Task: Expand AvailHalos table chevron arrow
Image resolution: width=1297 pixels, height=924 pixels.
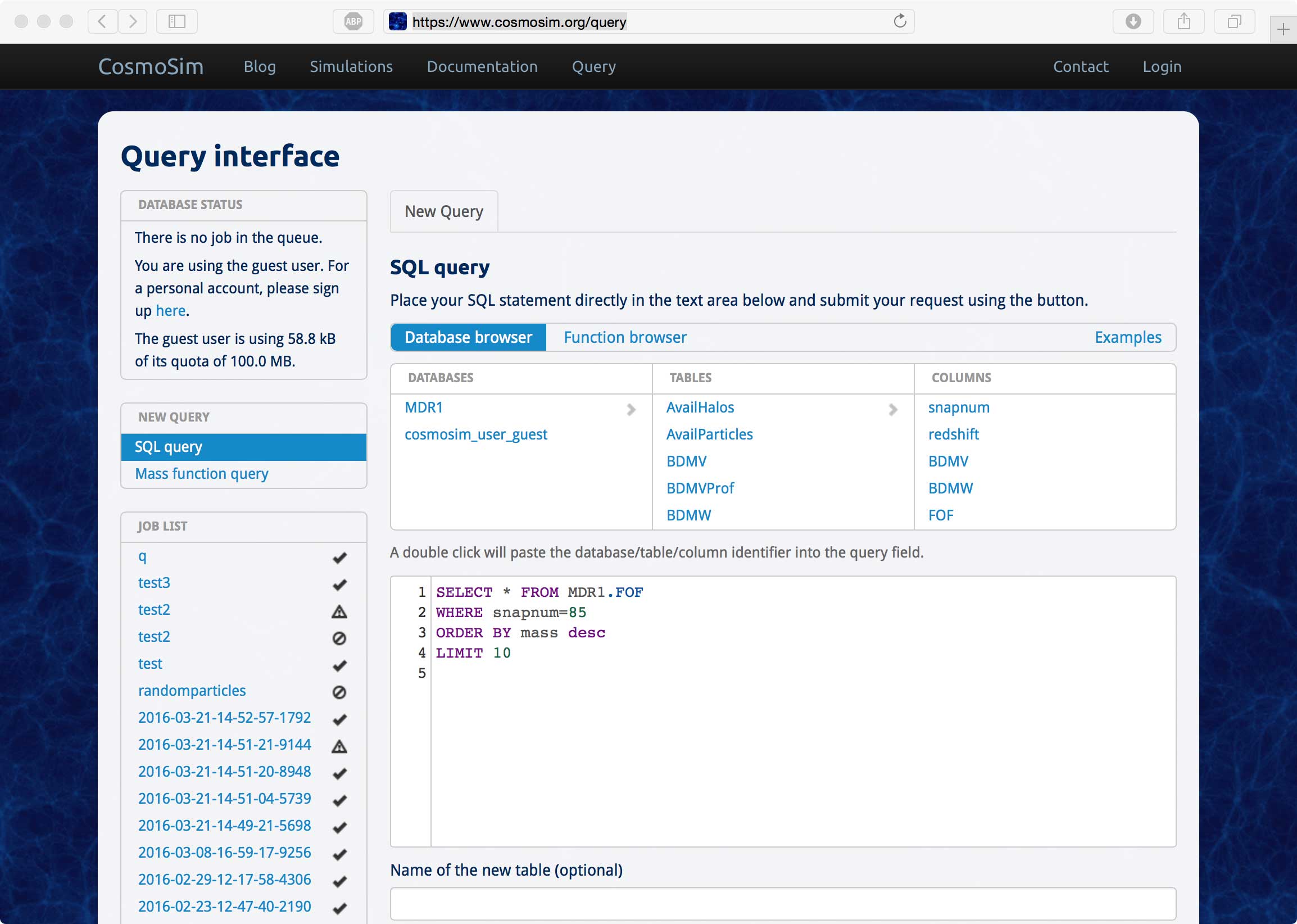Action: [x=893, y=410]
